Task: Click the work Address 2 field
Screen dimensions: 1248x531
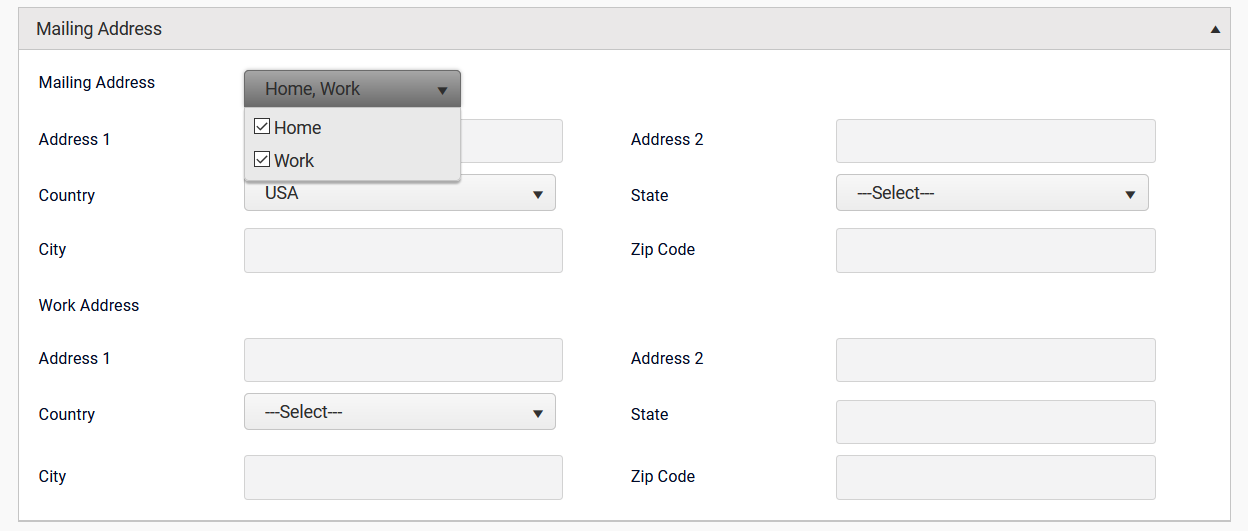Action: click(x=995, y=360)
